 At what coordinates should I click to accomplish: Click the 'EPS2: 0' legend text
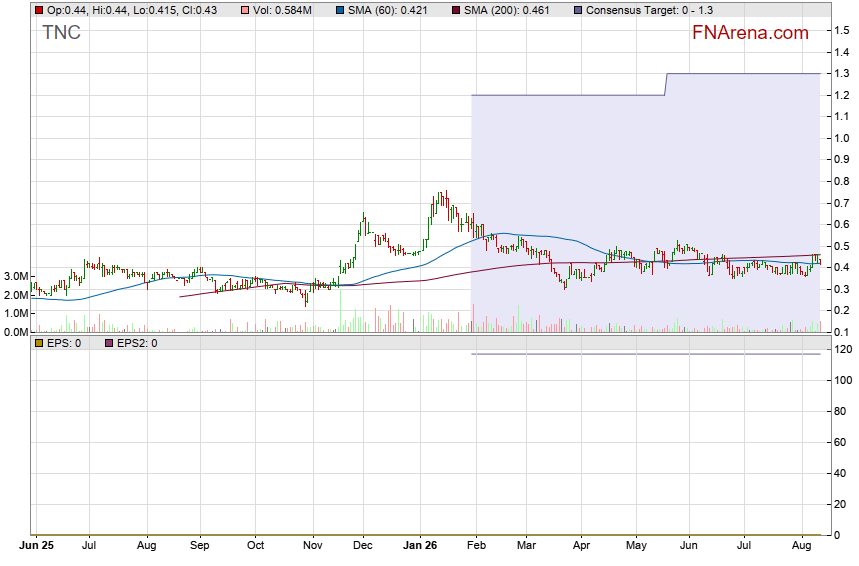(137, 344)
